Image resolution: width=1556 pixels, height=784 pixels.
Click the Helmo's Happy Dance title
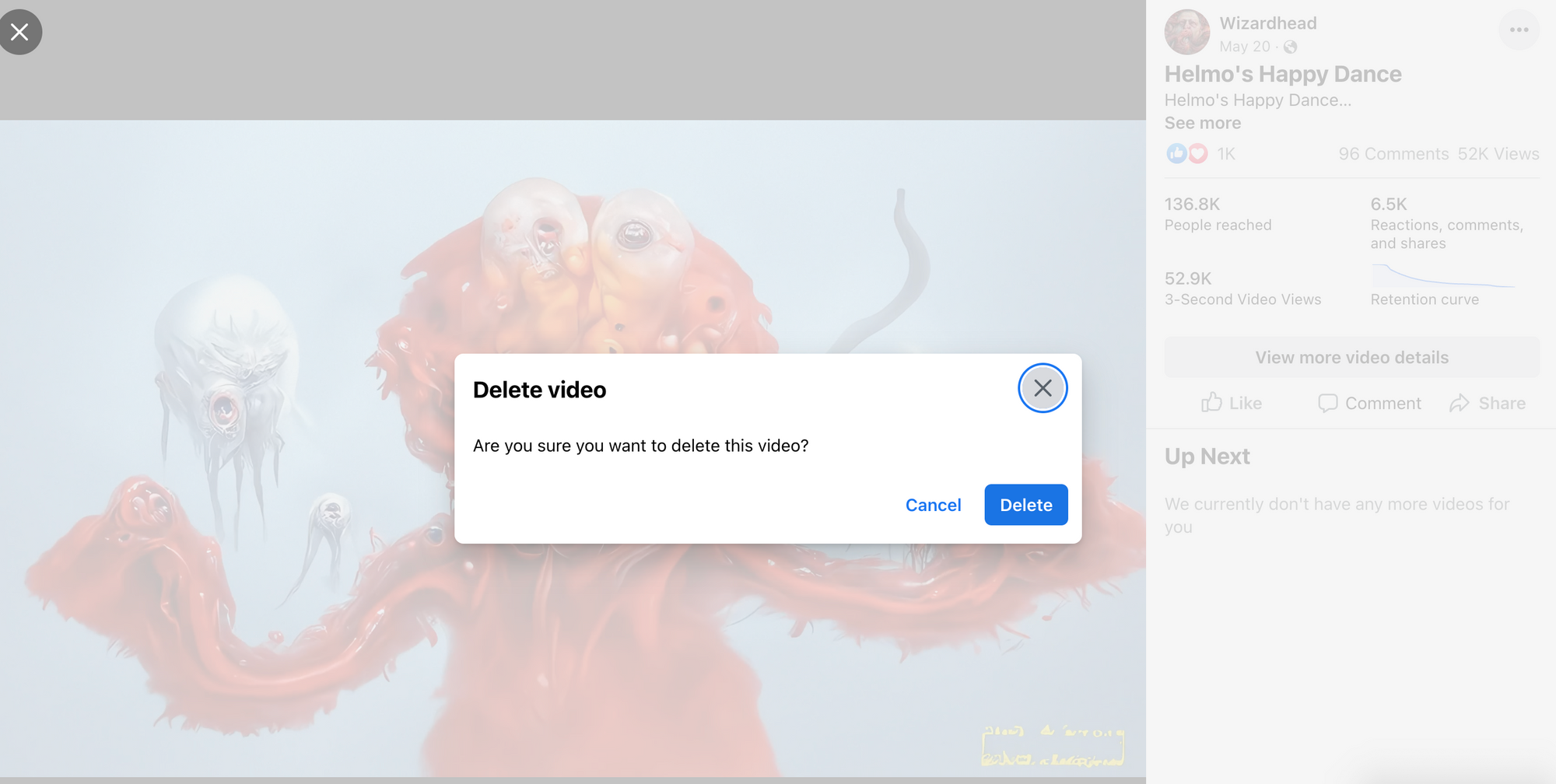(x=1283, y=74)
